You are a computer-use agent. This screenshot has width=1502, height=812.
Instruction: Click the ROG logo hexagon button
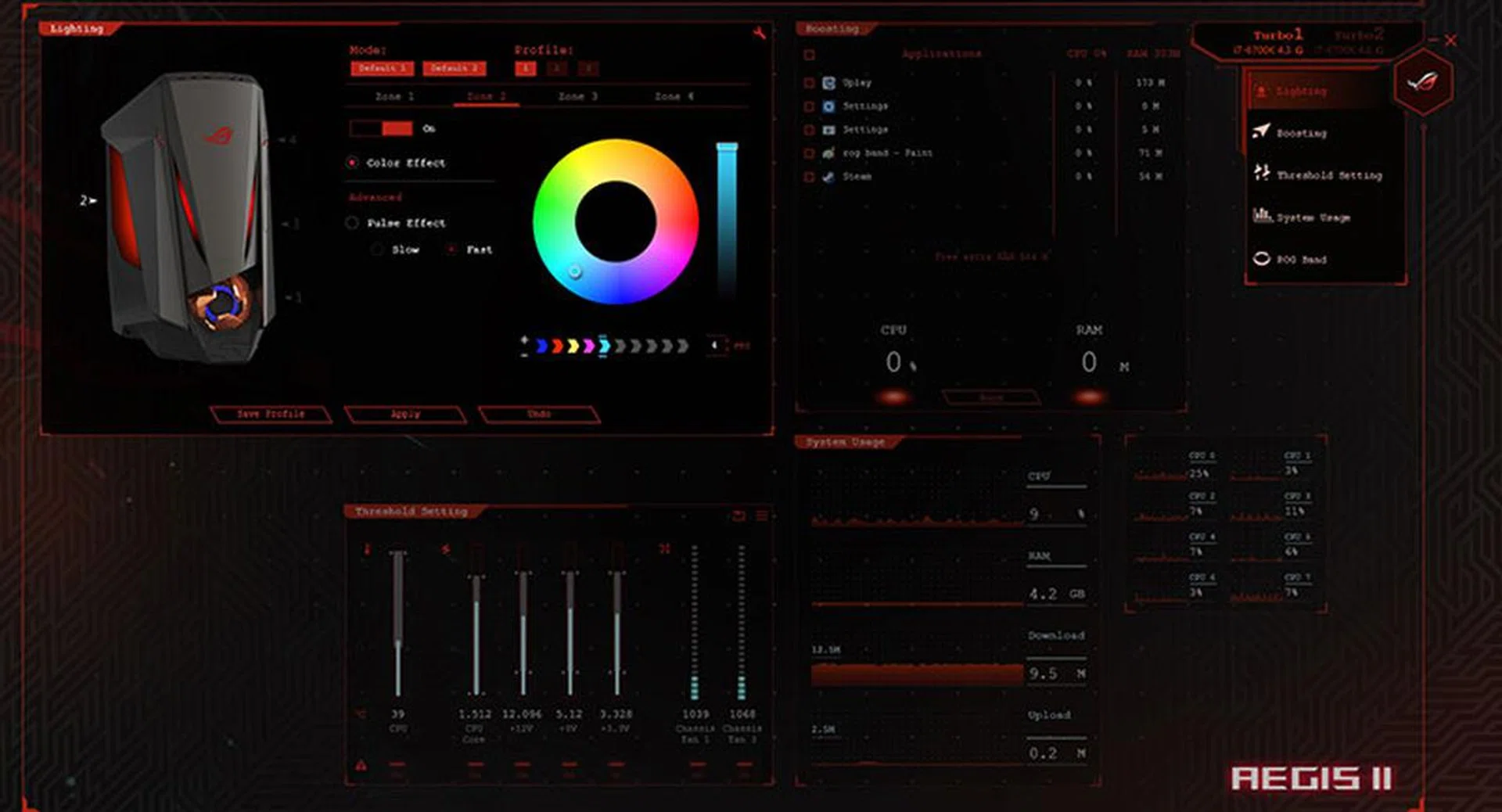pos(1423,82)
